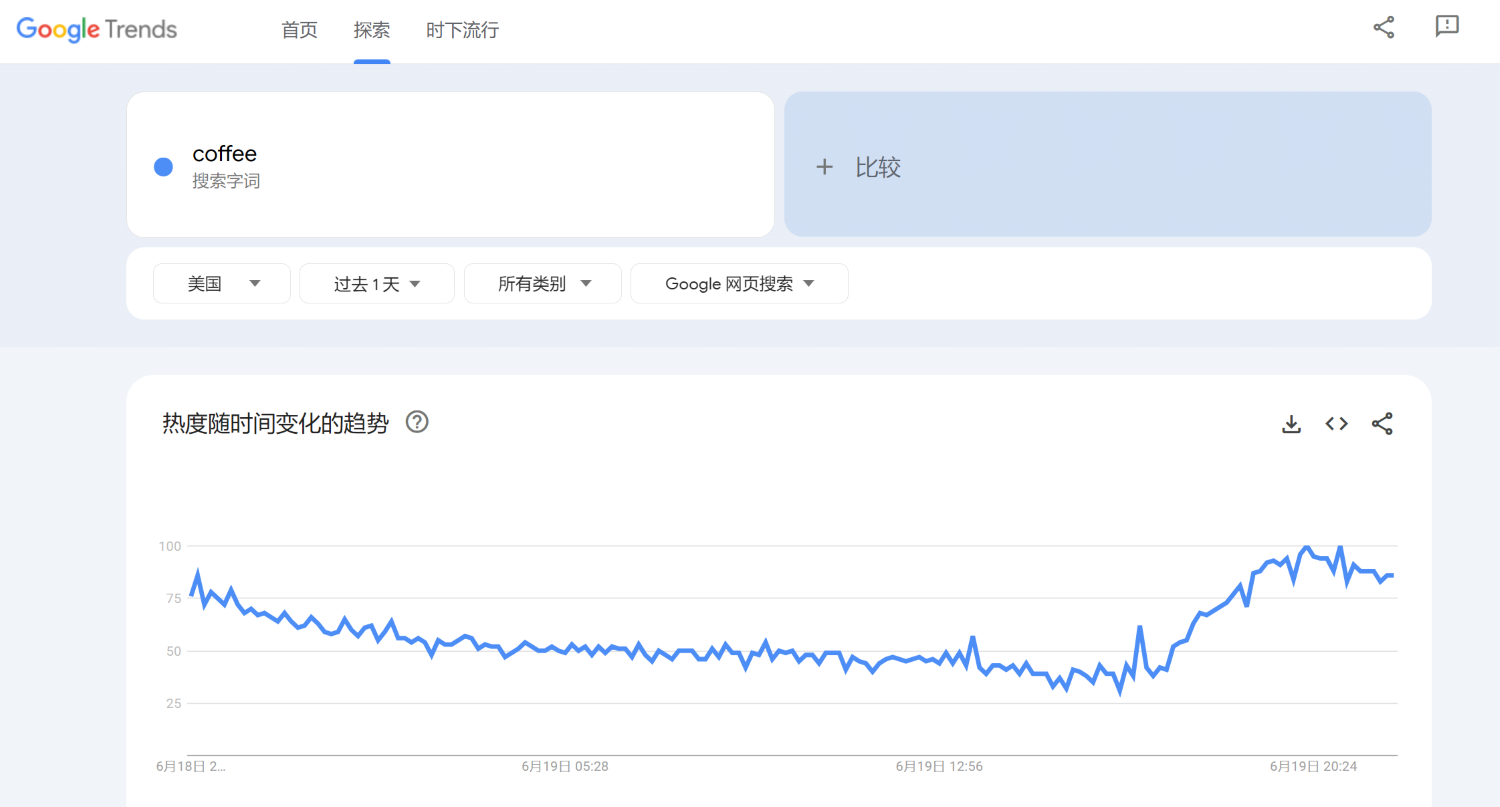Screen dimensions: 1500x807
Task: Click the 25 value on the y-axis
Action: (x=172, y=704)
